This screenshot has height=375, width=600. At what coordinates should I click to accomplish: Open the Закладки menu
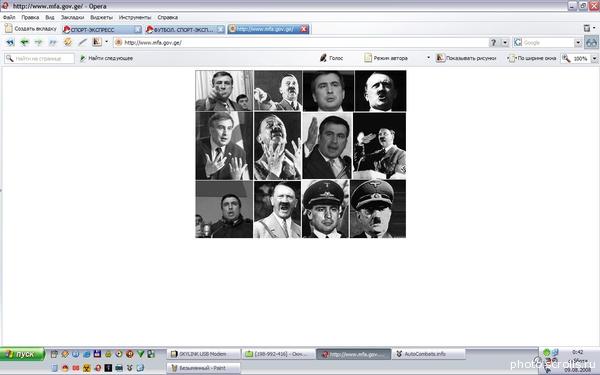tap(72, 17)
